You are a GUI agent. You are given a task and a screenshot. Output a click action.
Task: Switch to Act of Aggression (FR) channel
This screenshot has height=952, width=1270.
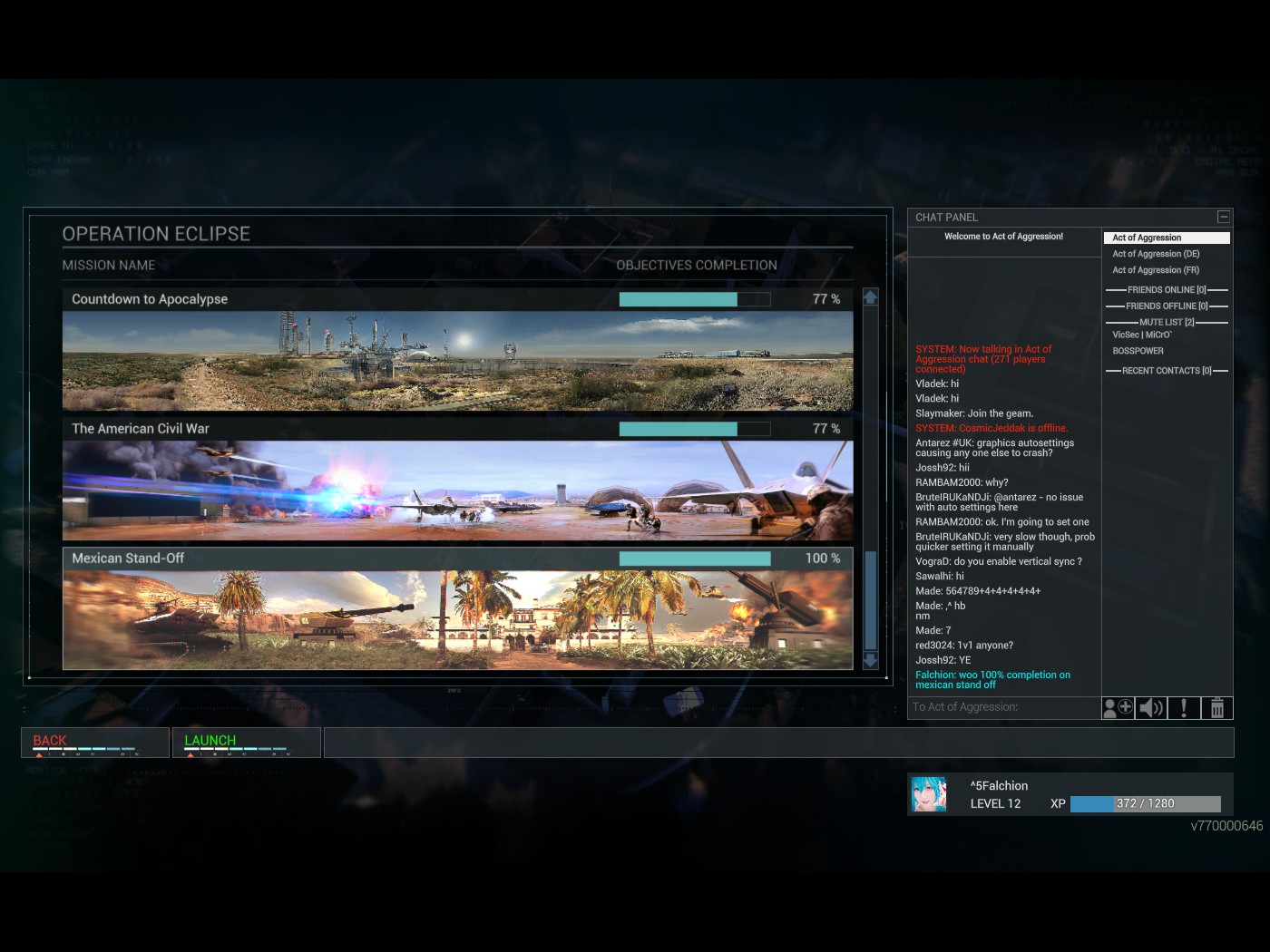tap(1156, 270)
